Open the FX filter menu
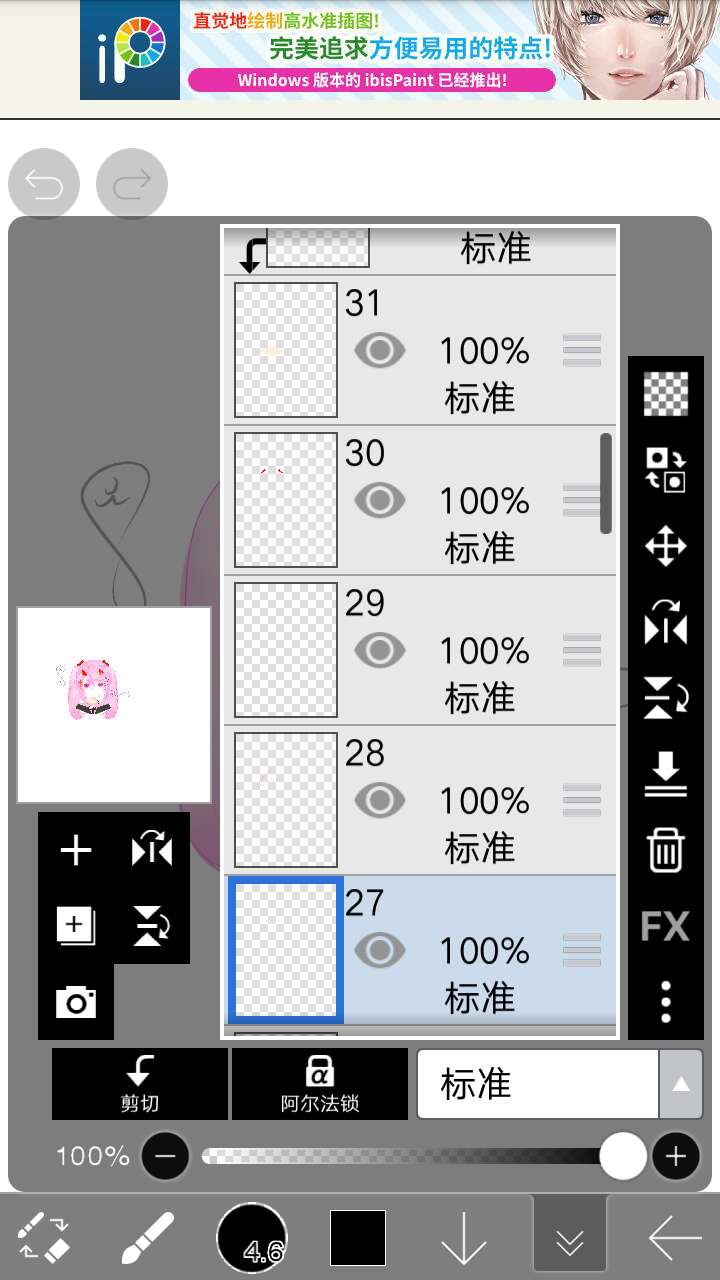The height and width of the screenshot is (1280, 720). click(666, 927)
